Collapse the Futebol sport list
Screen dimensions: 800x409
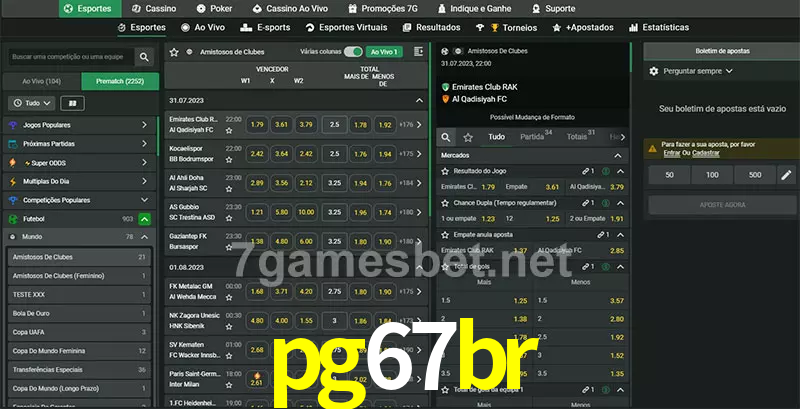pos(144,219)
